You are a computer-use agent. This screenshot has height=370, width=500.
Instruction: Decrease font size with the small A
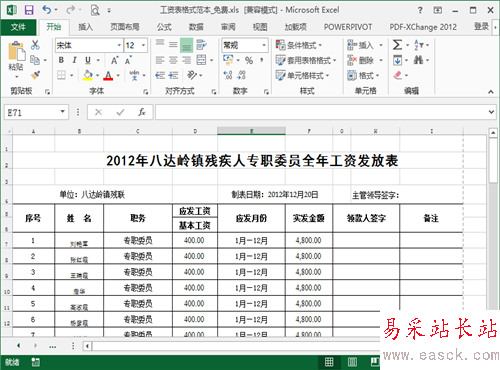tap(128, 61)
